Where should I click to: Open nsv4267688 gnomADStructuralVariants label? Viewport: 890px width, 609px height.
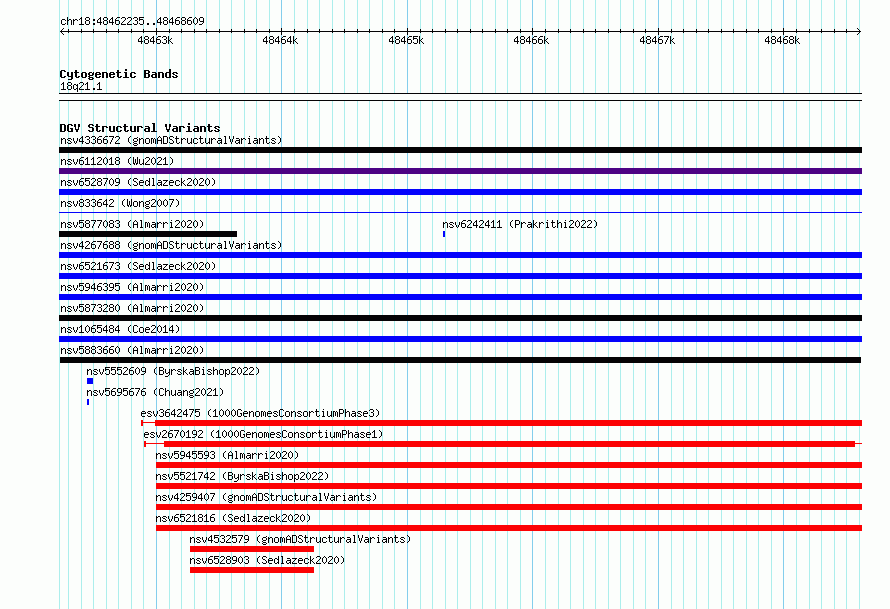point(171,245)
